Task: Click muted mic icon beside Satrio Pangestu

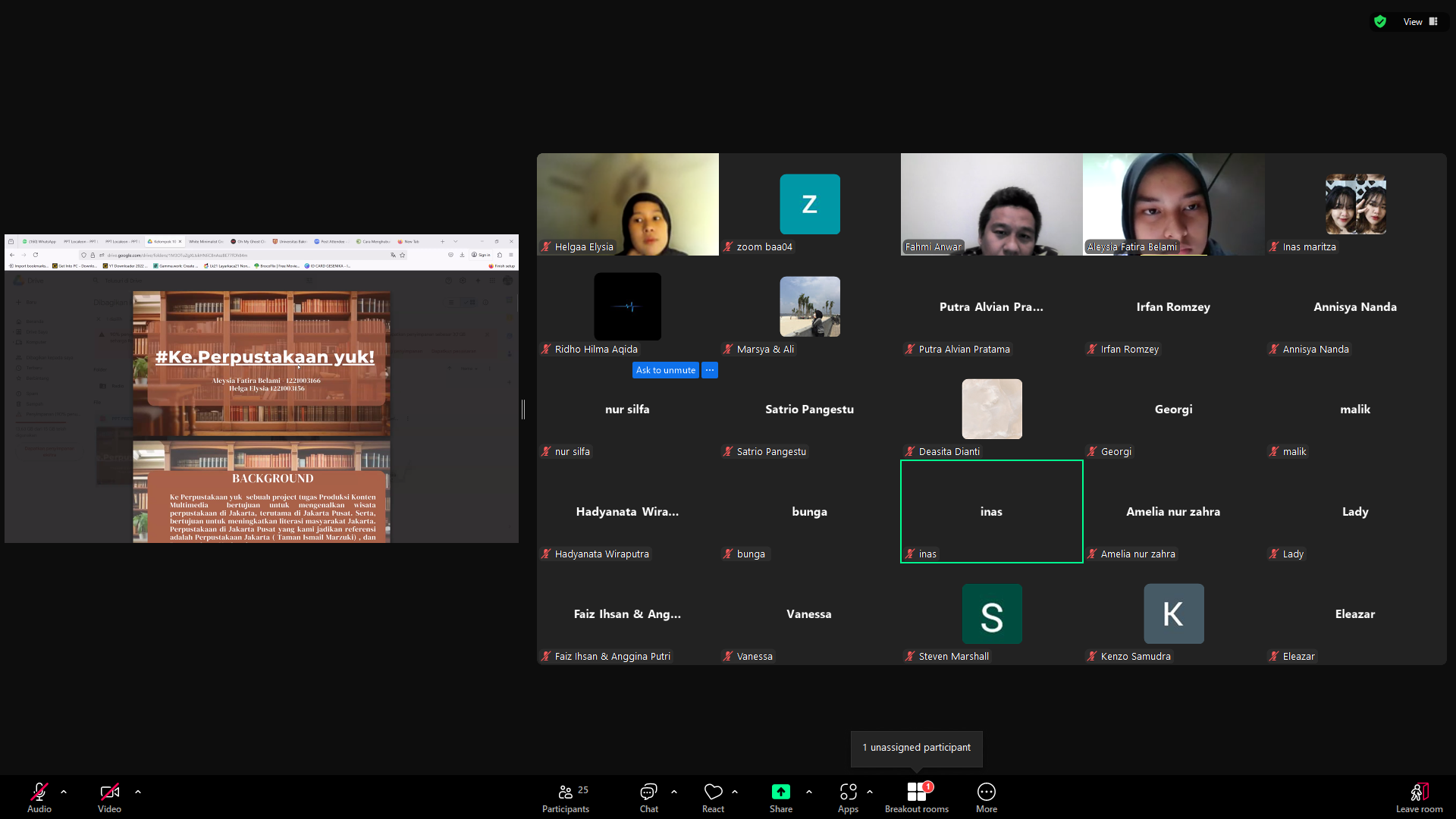Action: coord(728,451)
